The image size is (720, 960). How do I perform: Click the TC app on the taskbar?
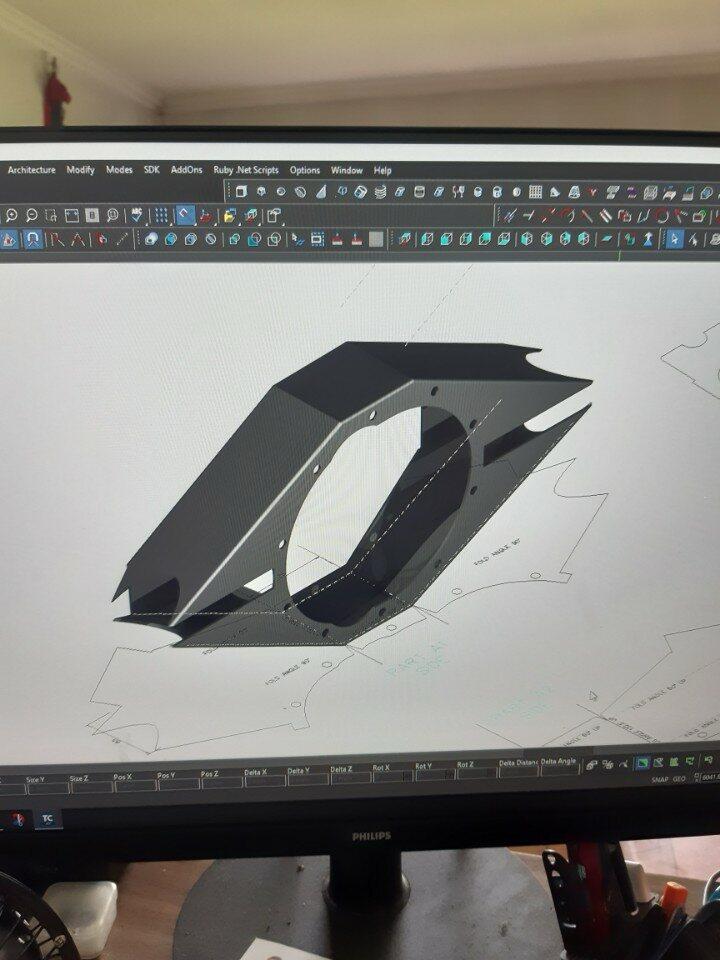tap(47, 818)
